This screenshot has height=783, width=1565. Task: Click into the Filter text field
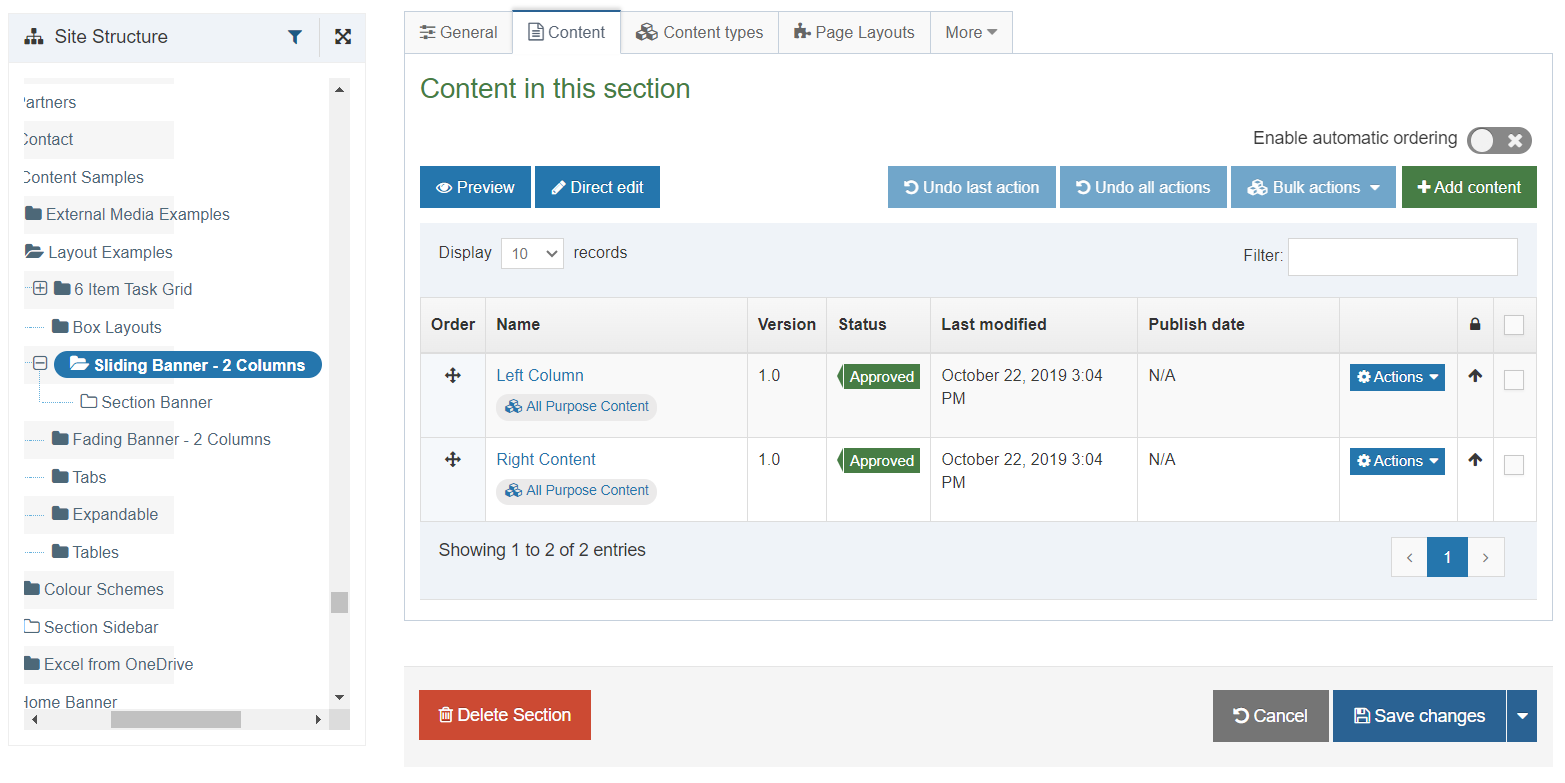[x=1402, y=256]
